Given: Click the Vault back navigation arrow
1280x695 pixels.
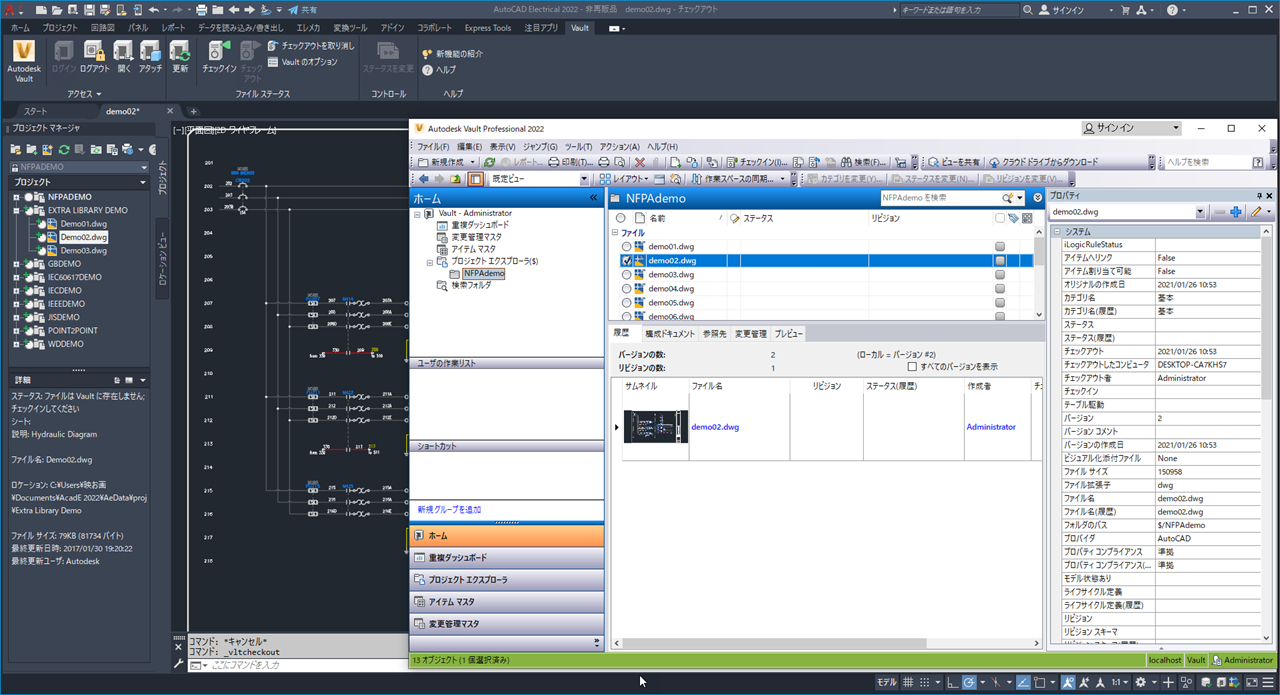Looking at the screenshot, I should pyautogui.click(x=424, y=179).
